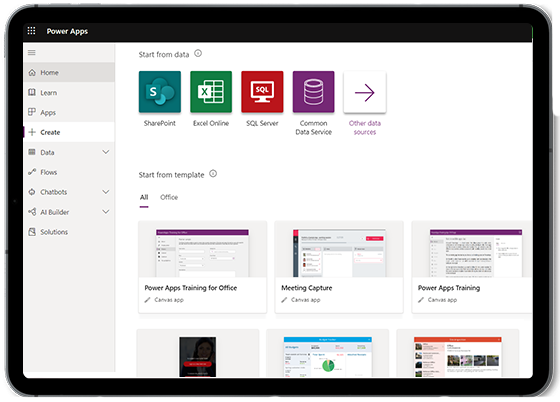Viewport: 560px width, 402px height.
Task: Collapse the sidebar with the hamburger icon
Action: tap(32, 52)
